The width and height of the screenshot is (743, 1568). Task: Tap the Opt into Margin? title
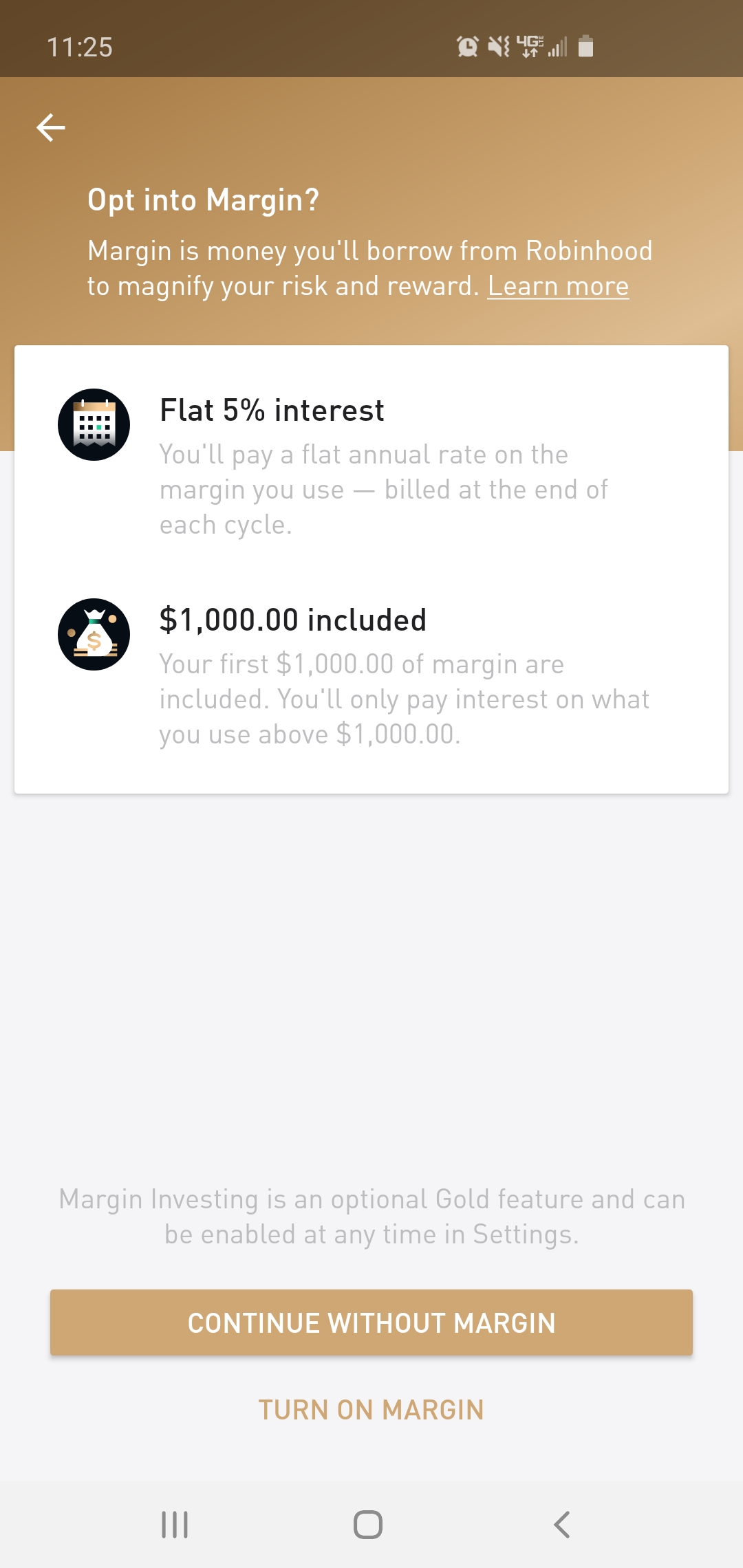tap(203, 200)
